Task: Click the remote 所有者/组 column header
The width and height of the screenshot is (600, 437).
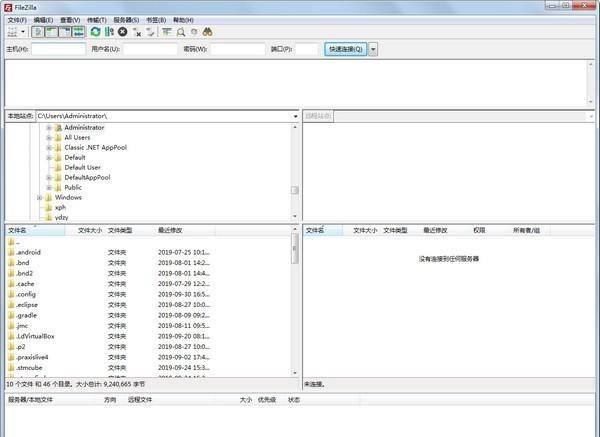Action: point(527,230)
